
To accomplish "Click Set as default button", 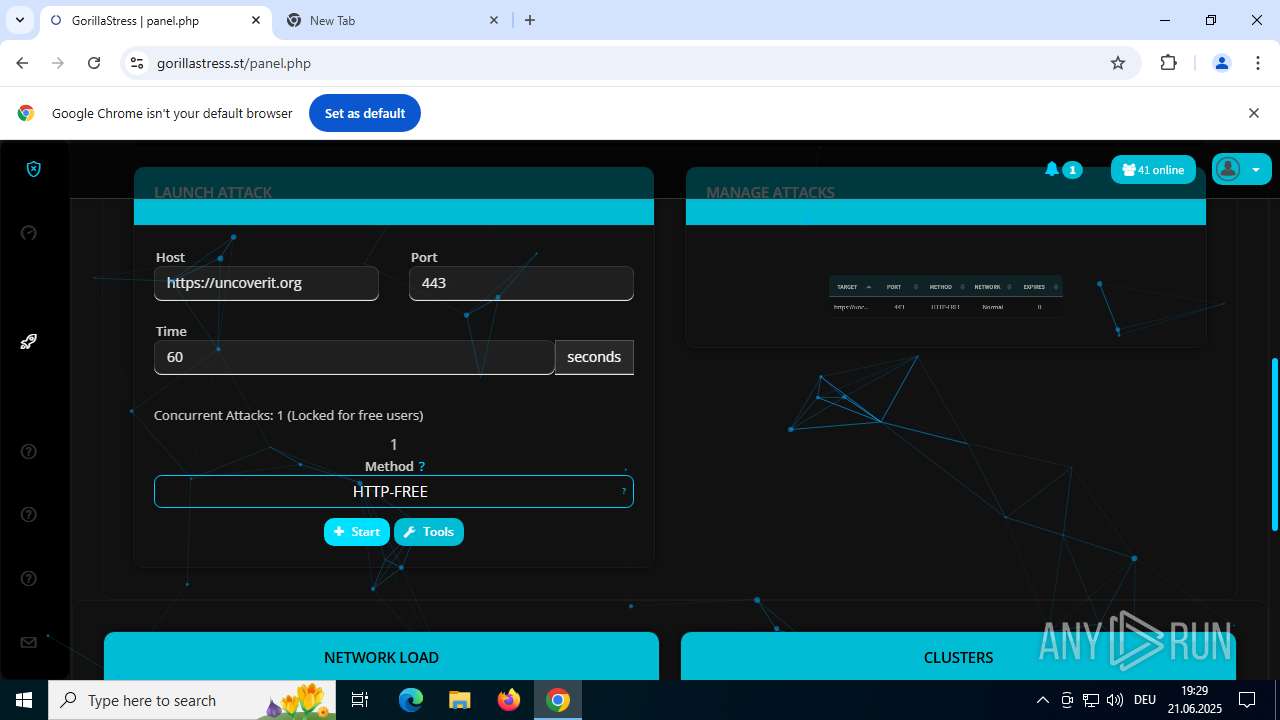I will pos(365,113).
